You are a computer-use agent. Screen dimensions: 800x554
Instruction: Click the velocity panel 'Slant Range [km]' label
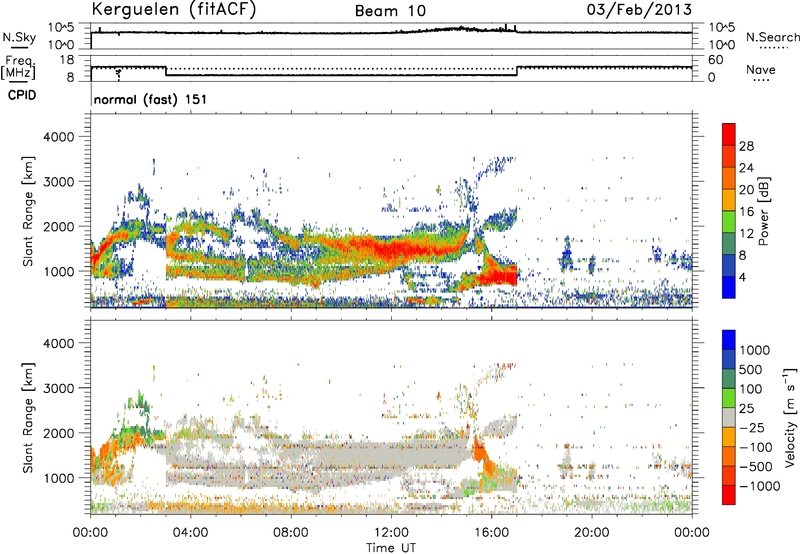[28, 418]
